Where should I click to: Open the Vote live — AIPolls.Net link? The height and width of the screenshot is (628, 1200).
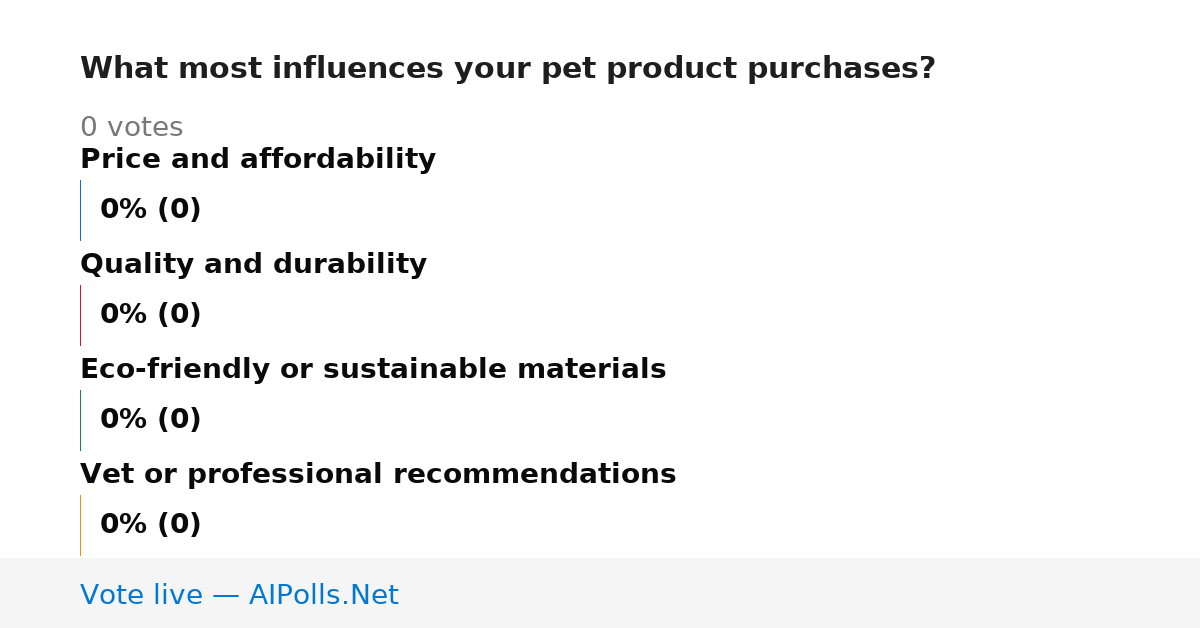(x=239, y=595)
